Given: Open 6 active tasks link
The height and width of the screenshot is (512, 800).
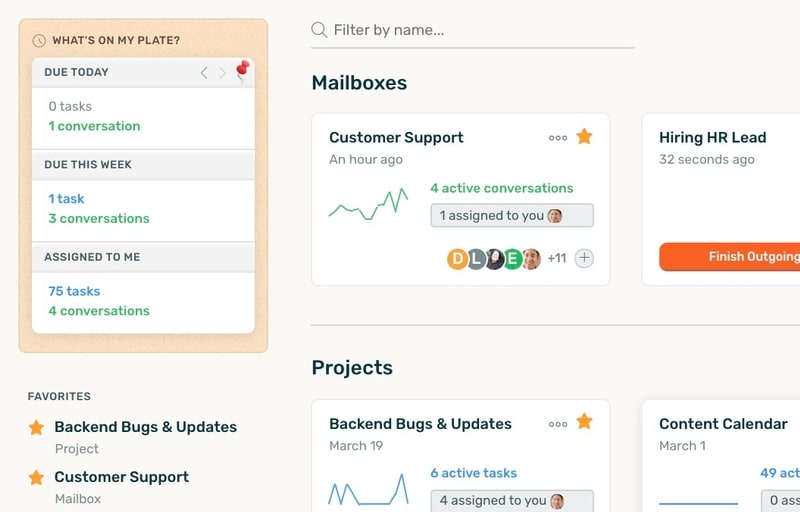Looking at the screenshot, I should 473,473.
